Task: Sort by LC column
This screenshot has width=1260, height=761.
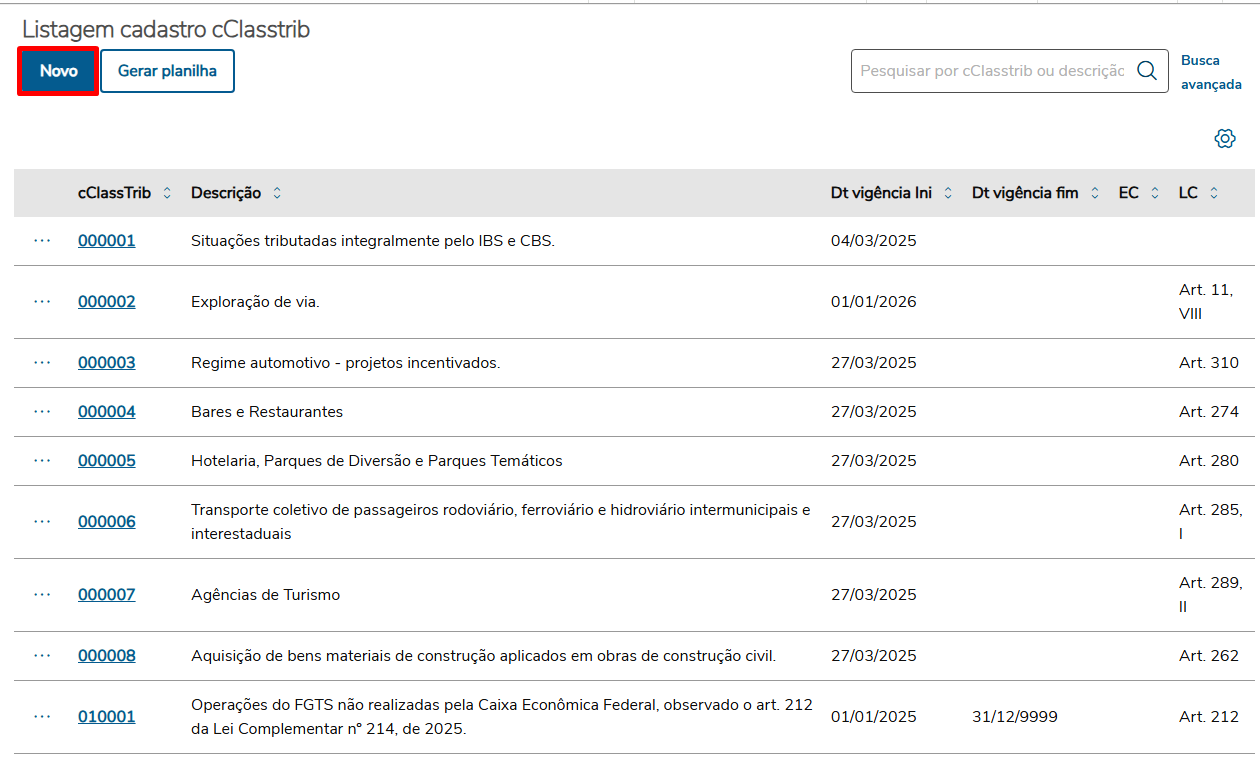Action: 1214,193
